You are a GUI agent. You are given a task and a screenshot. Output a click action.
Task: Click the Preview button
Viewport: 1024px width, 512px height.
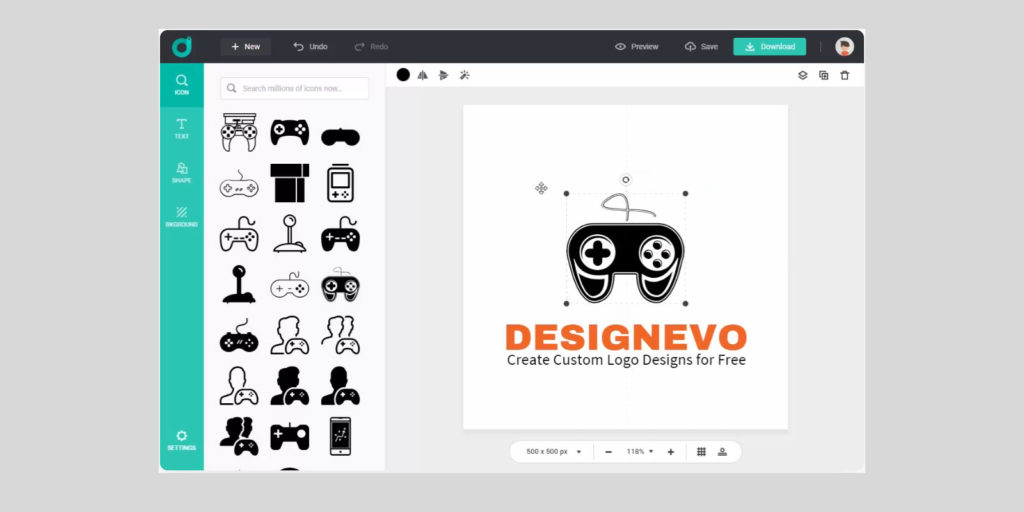pos(637,47)
